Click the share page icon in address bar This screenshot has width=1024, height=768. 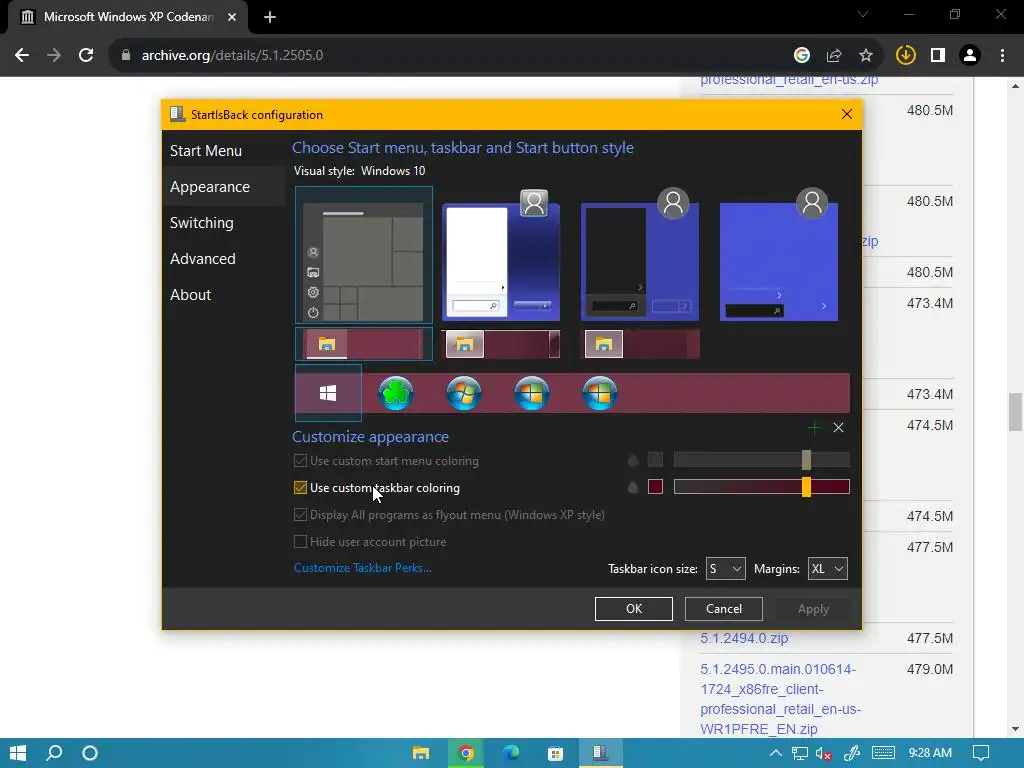coord(834,56)
